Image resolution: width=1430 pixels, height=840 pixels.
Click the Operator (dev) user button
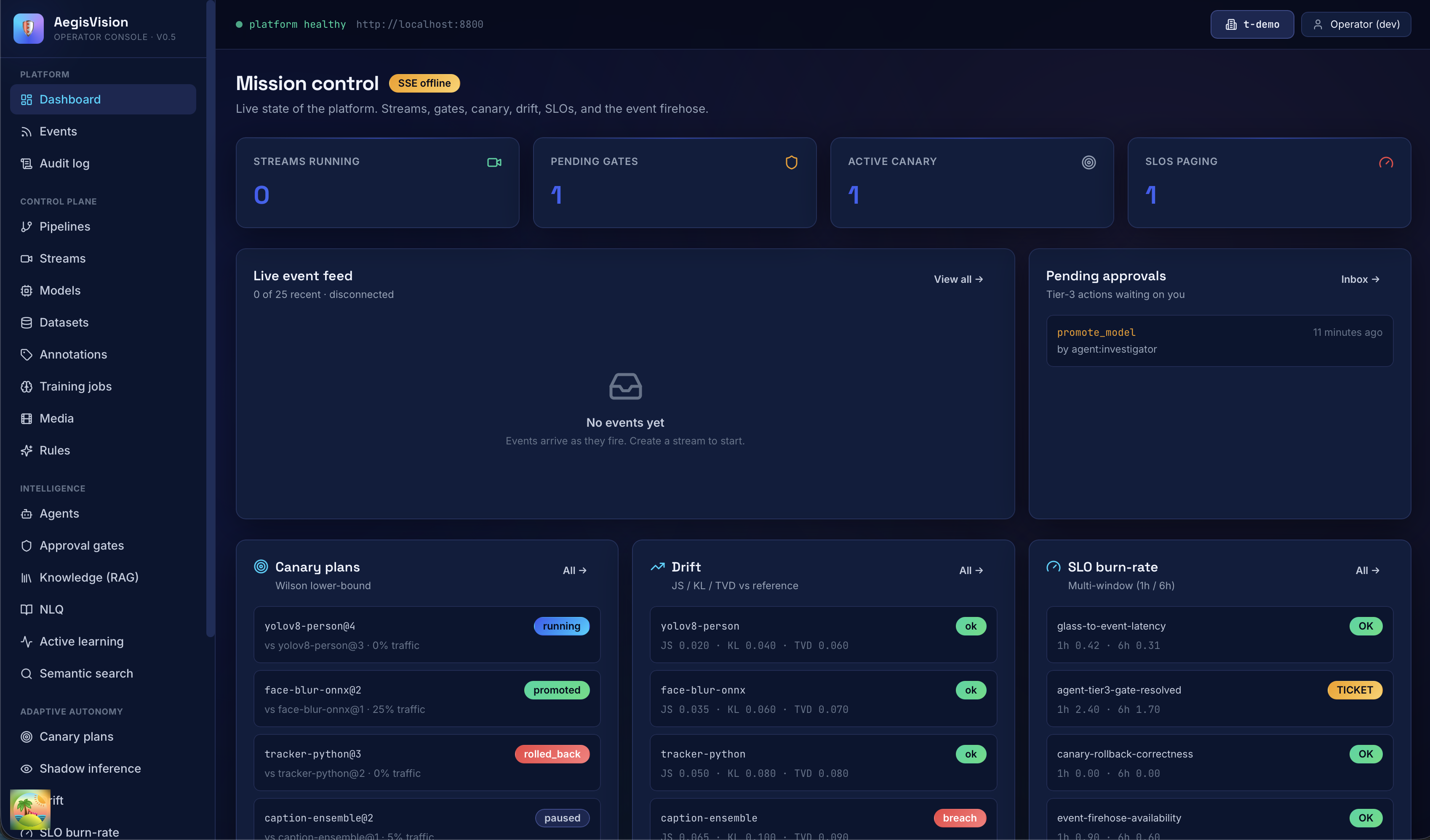pos(1355,24)
